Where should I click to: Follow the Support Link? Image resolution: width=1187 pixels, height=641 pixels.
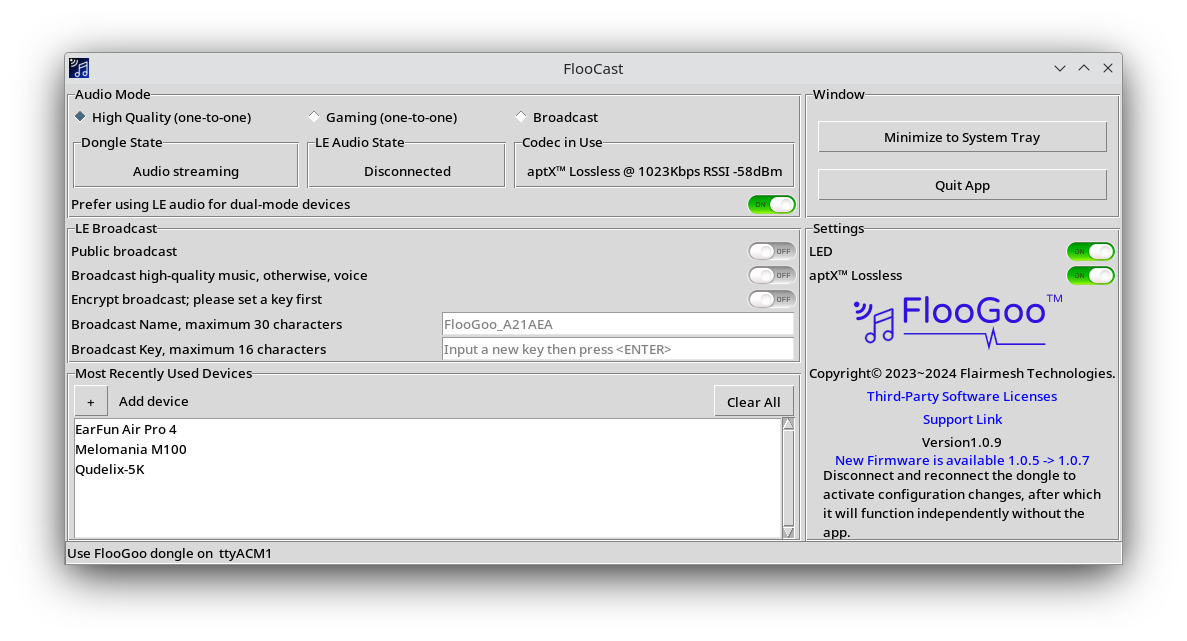pos(961,419)
